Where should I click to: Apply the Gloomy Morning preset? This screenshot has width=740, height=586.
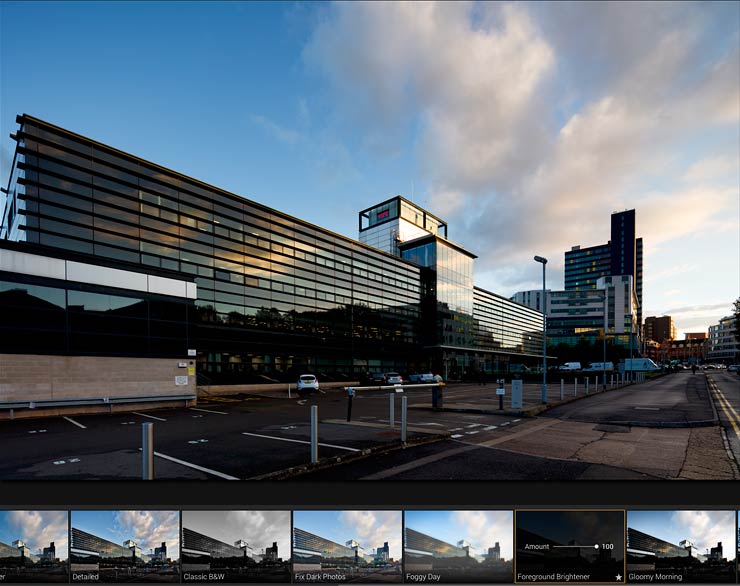point(681,546)
